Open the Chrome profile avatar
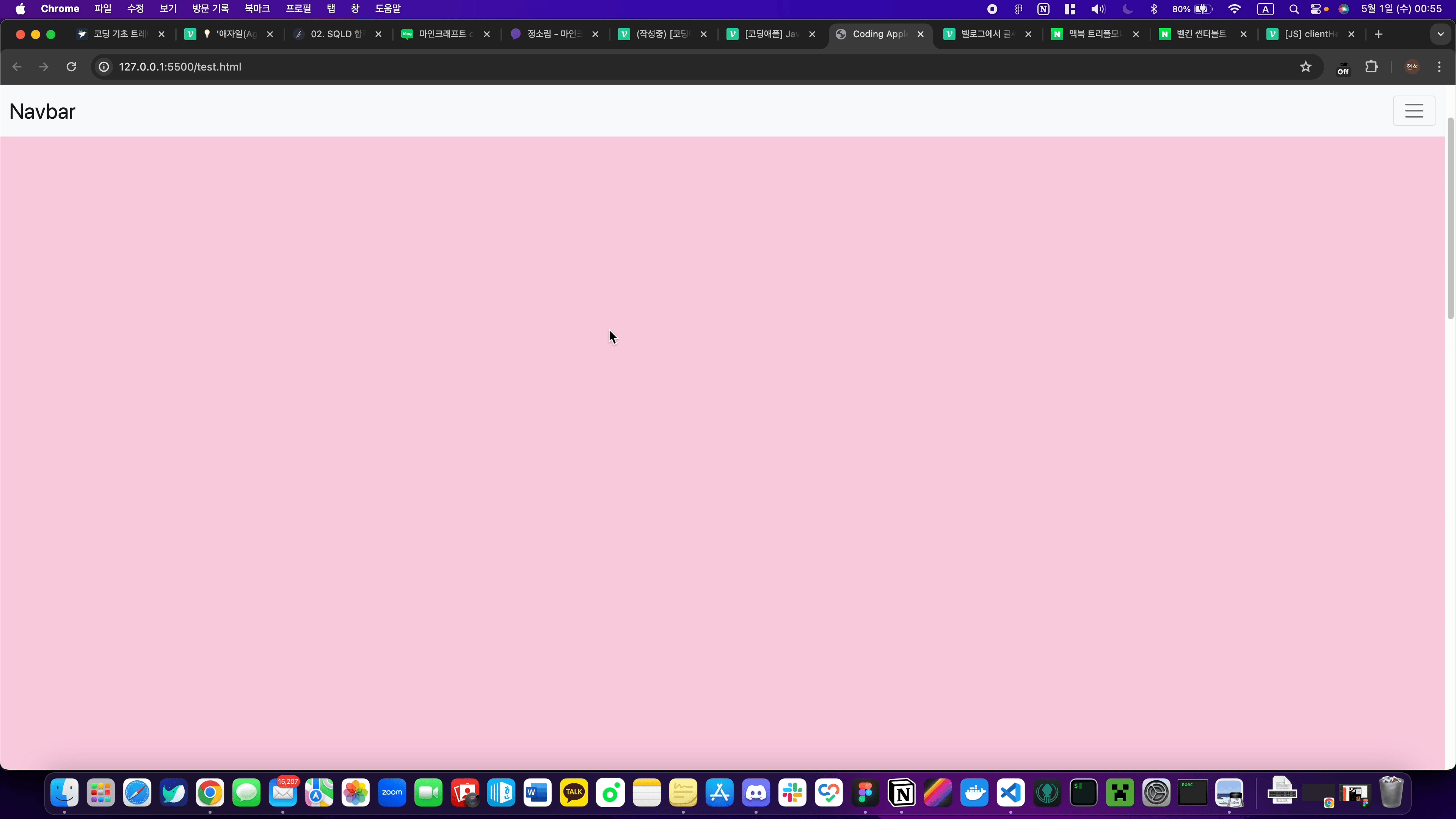Viewport: 1456px width, 819px height. coord(1412,67)
